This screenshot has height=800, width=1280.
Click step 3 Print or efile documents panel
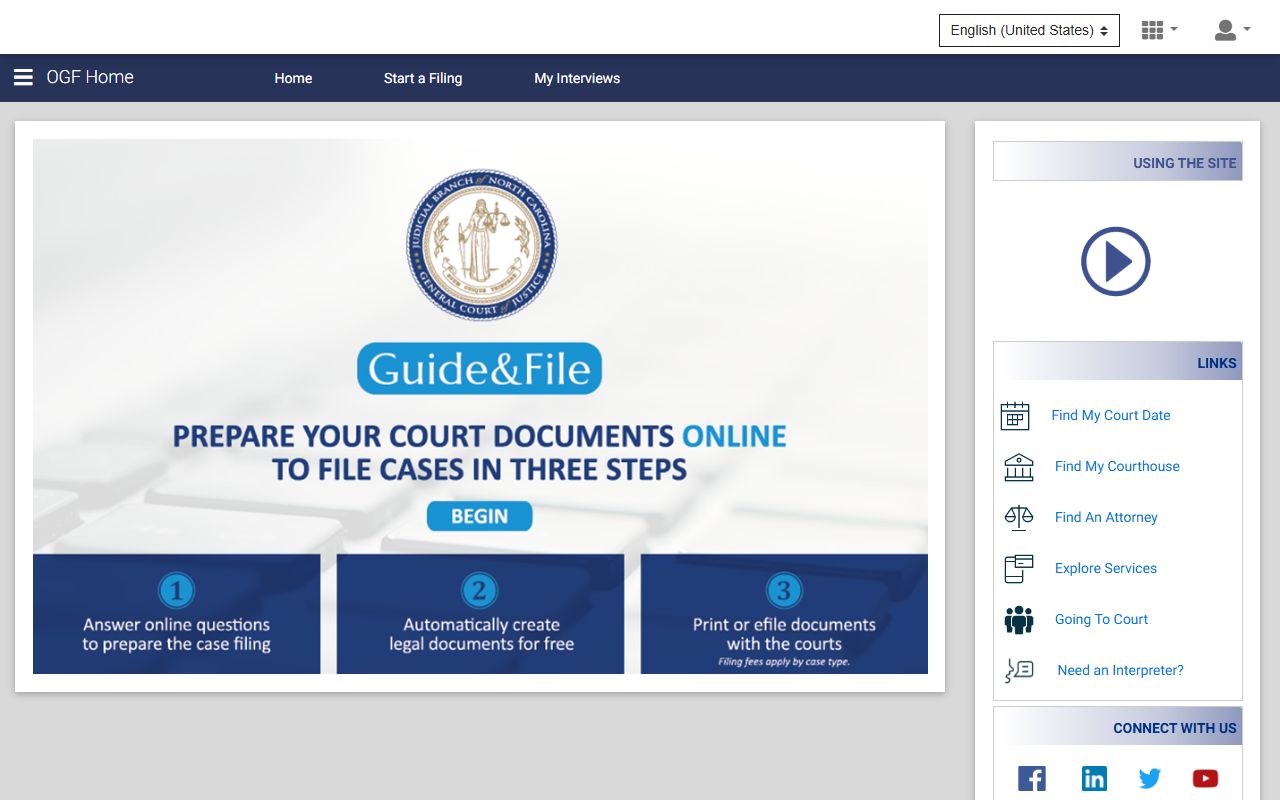784,614
